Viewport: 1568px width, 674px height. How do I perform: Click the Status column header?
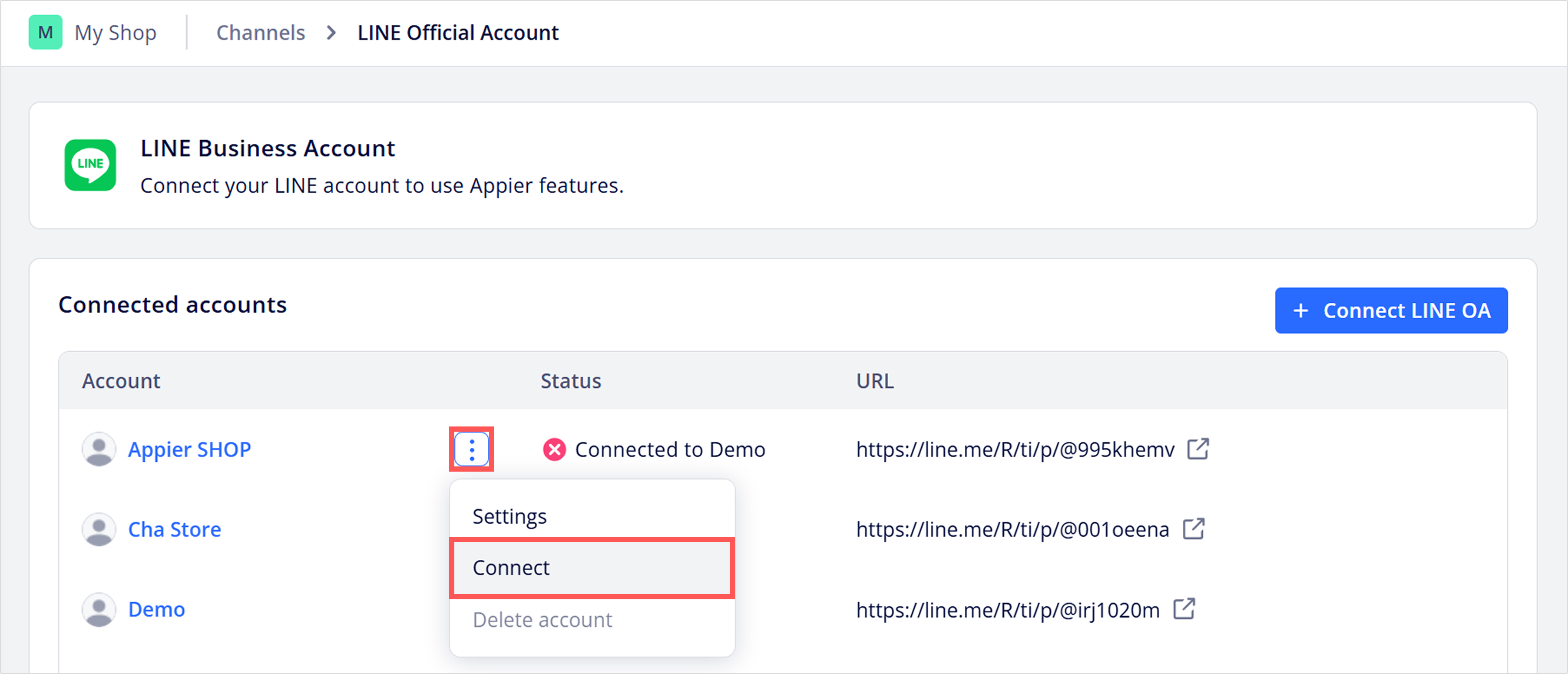[571, 380]
